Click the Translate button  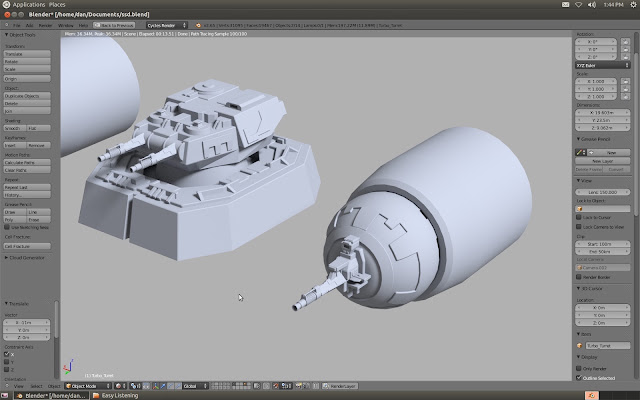27,54
